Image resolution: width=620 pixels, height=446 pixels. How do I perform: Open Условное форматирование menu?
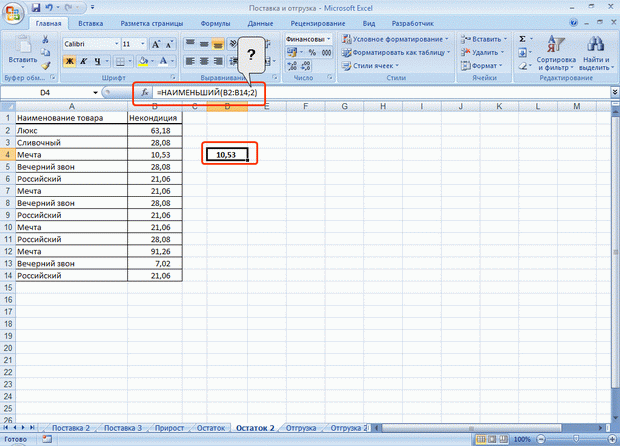[395, 39]
